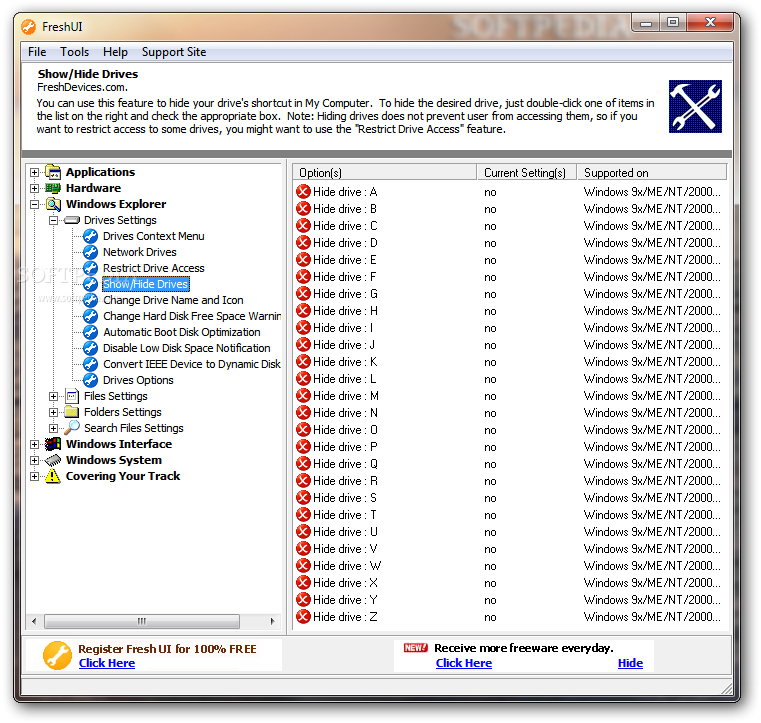761x723 pixels.
Task: Click the Click Here link for more freeware
Action: [463, 663]
